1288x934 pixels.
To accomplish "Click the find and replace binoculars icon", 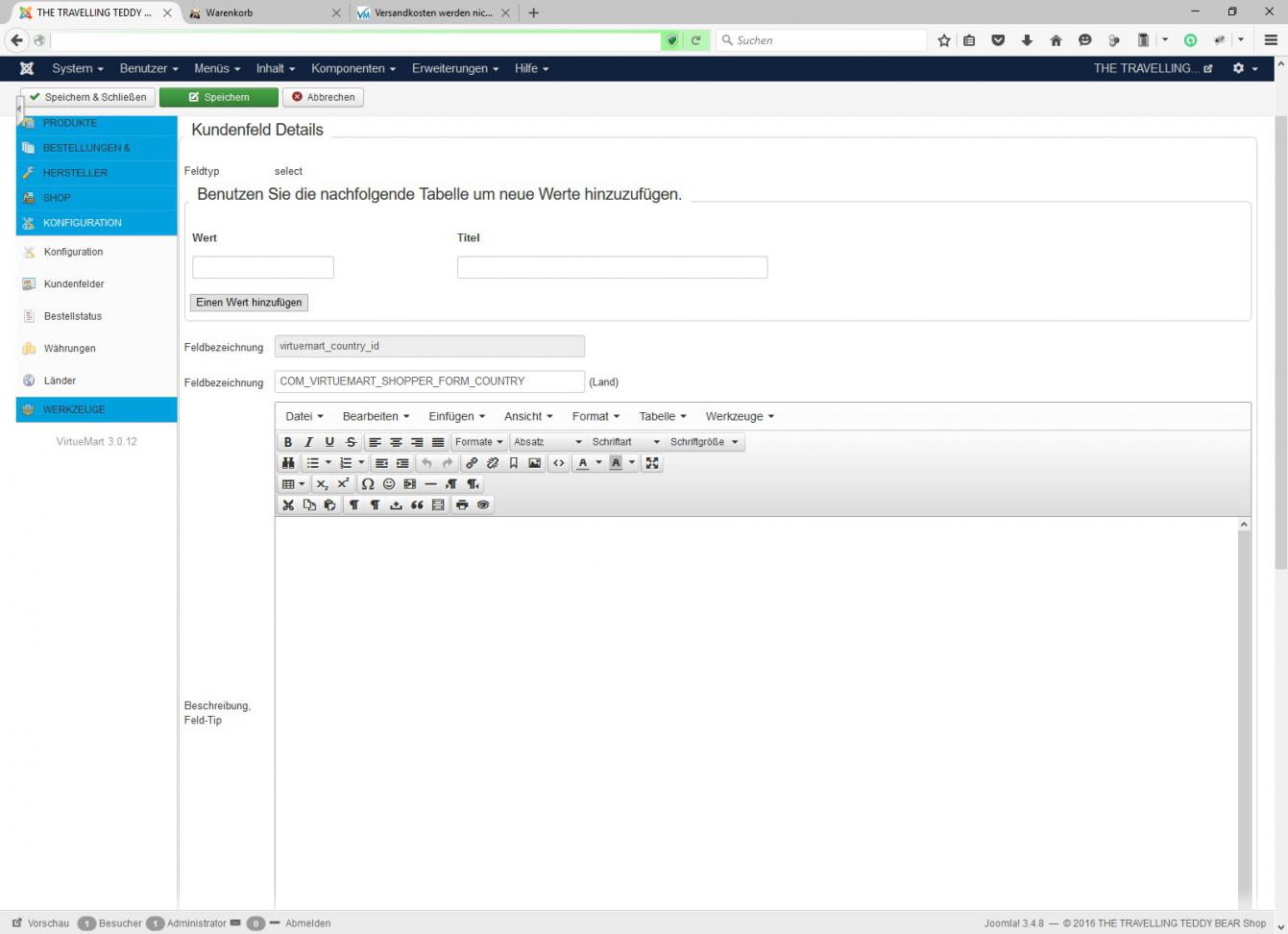I will click(x=288, y=463).
